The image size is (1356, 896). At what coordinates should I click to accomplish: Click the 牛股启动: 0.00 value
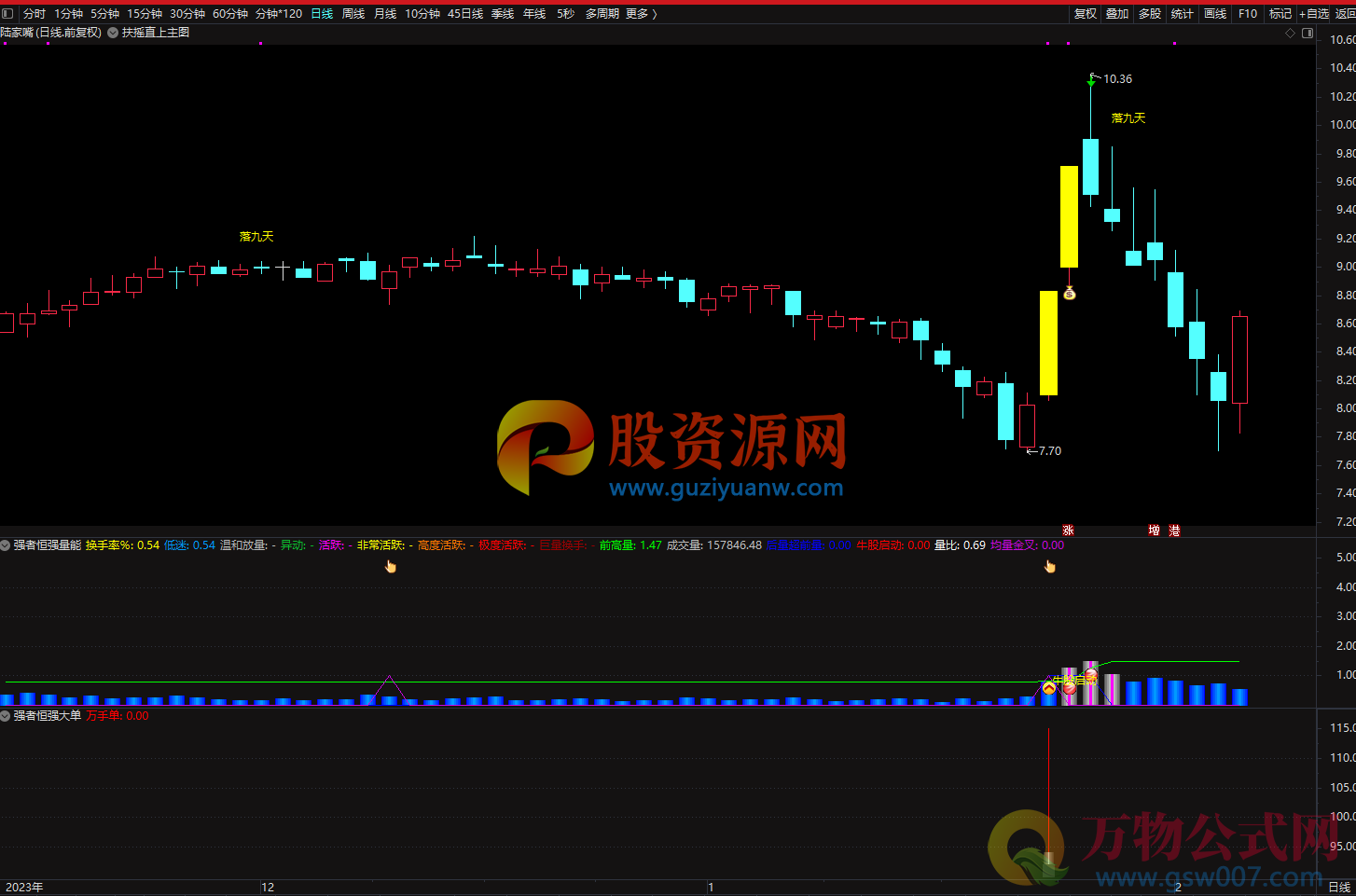click(x=893, y=545)
